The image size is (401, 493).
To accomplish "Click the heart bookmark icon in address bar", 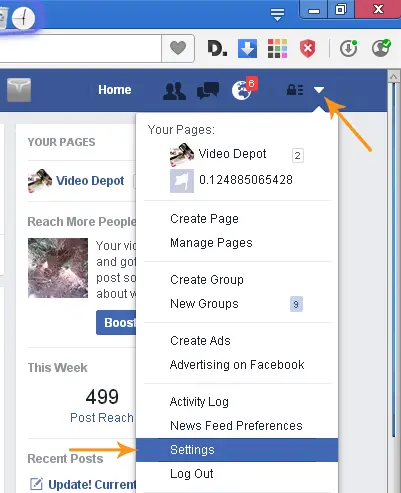I will pyautogui.click(x=178, y=48).
